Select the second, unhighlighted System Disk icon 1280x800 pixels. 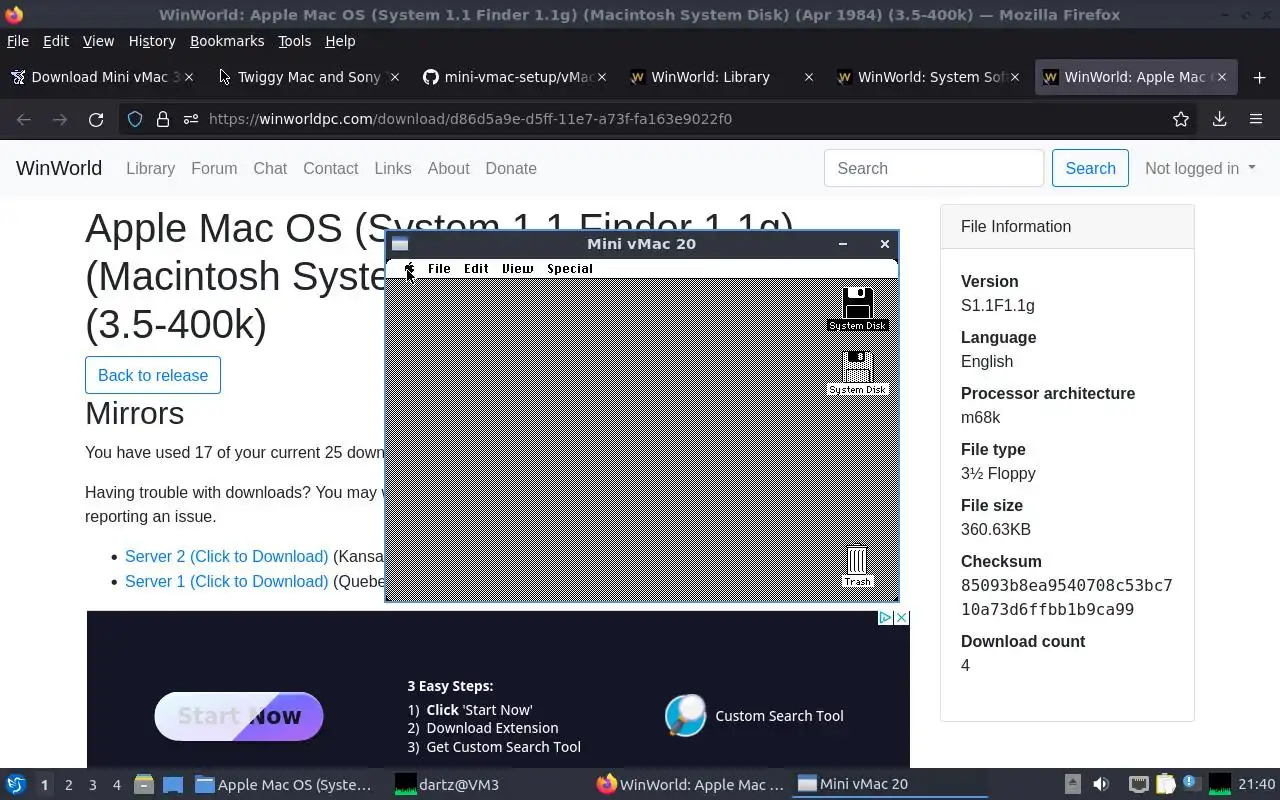pos(857,373)
